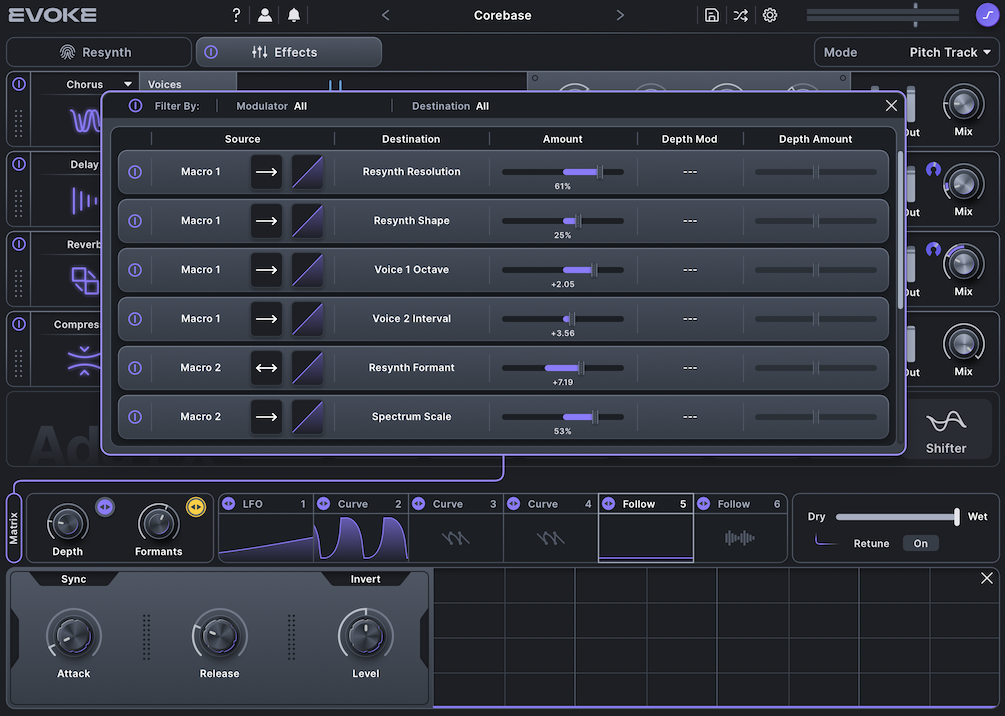The image size is (1005, 716).
Task: Toggle power for Resynth Shape modulation row
Action: tap(135, 221)
